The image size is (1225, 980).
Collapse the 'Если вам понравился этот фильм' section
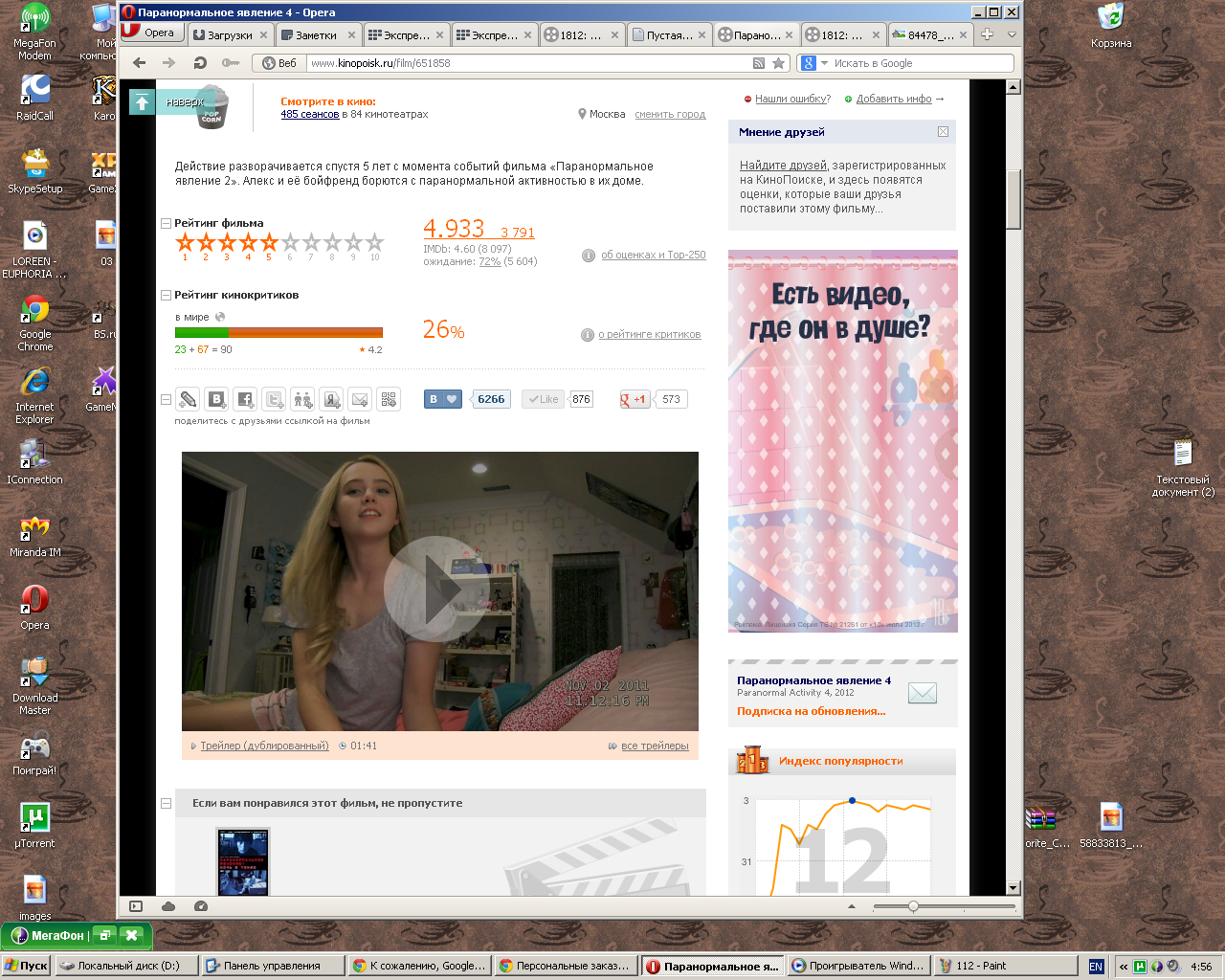tap(166, 803)
